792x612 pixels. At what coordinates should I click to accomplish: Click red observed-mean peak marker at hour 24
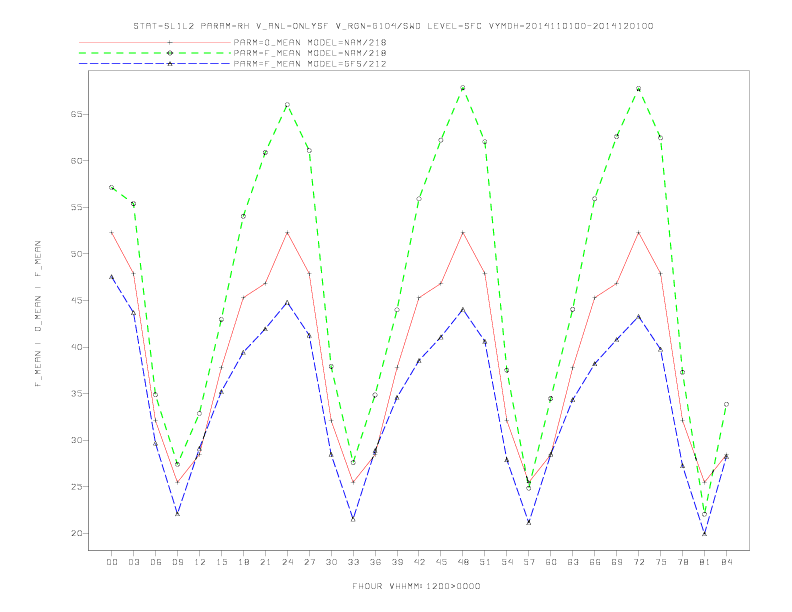coord(287,233)
